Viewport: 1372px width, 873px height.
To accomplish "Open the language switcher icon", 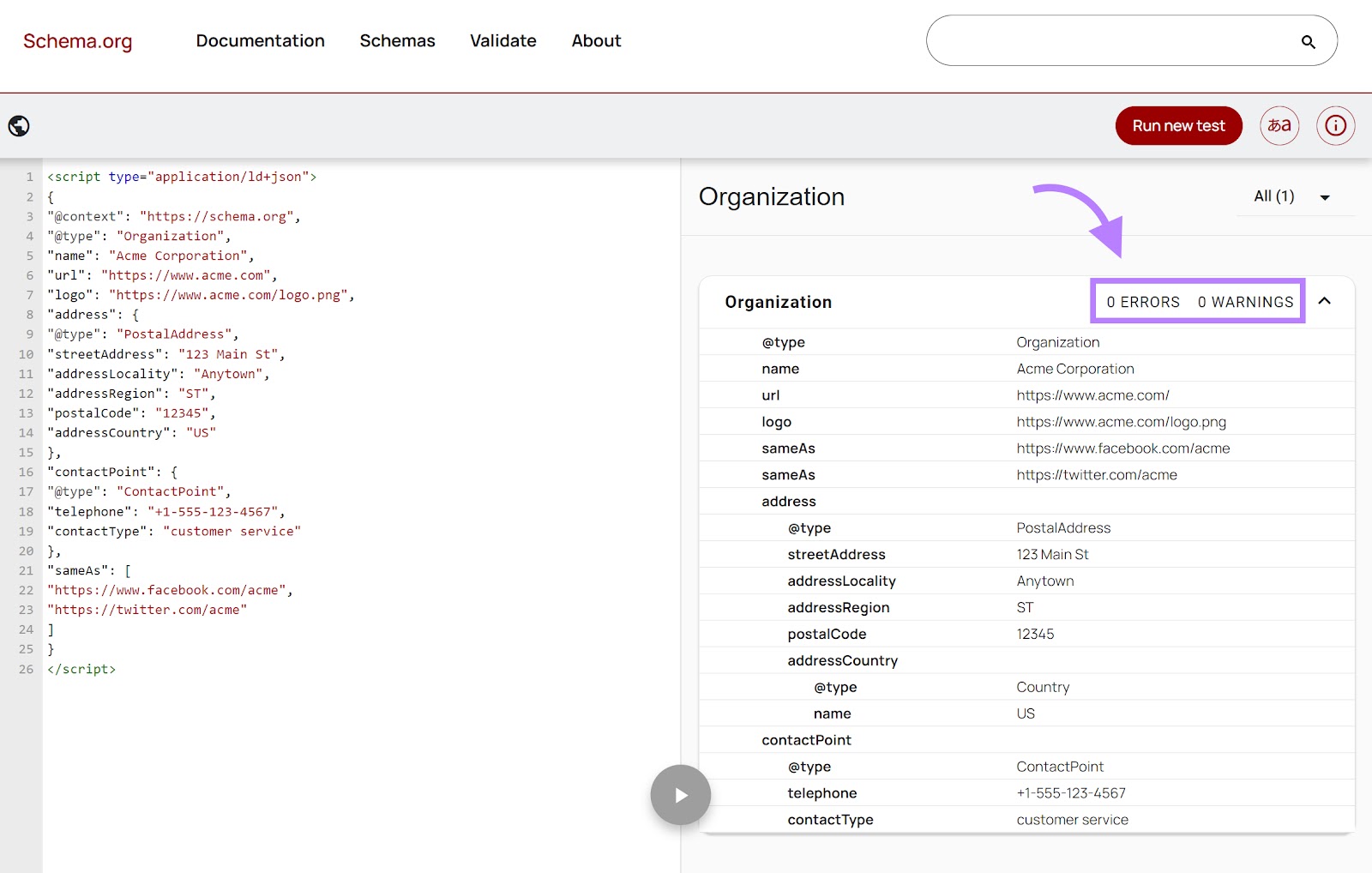I will coord(1279,125).
